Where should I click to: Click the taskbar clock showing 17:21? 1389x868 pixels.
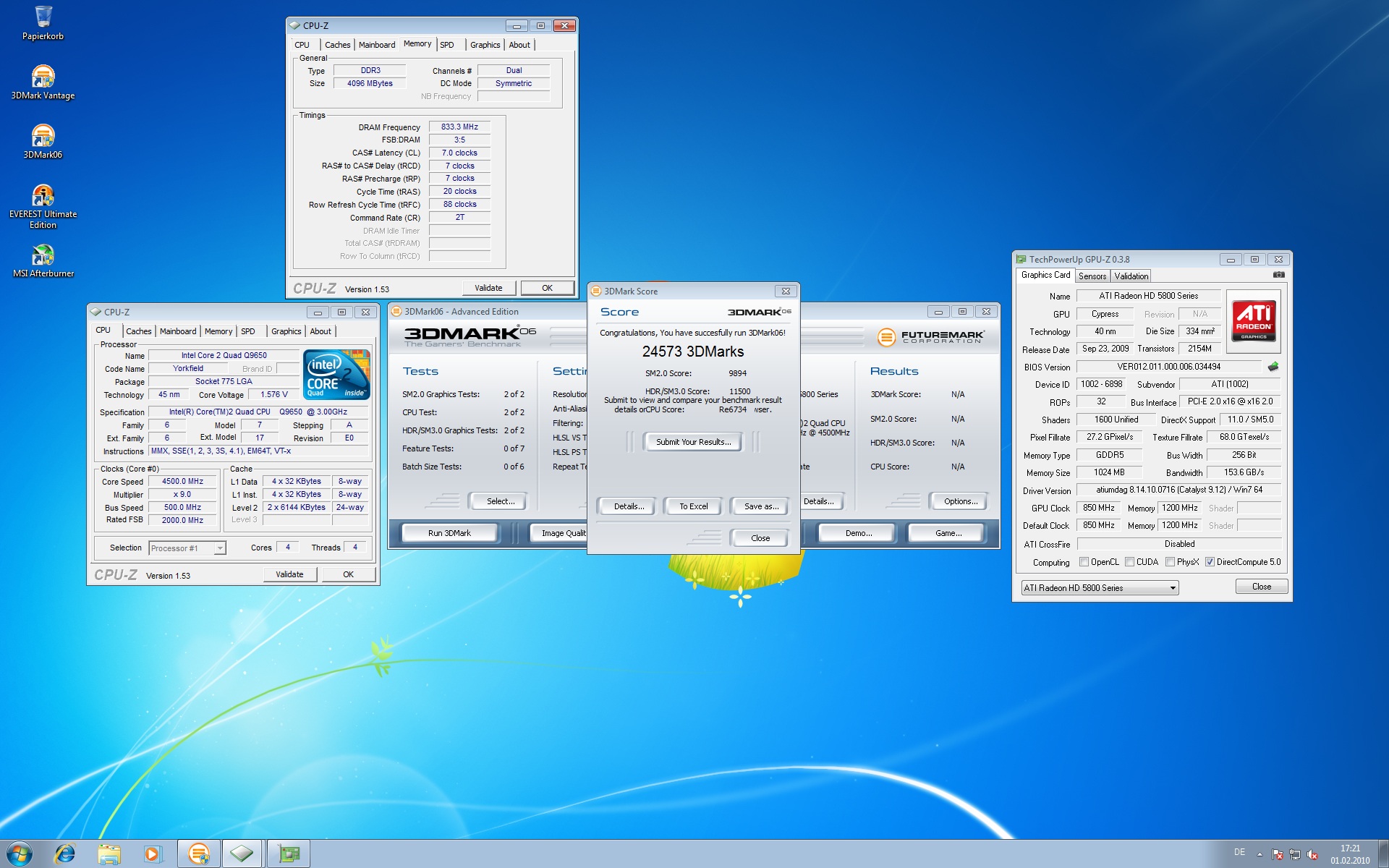(1350, 854)
